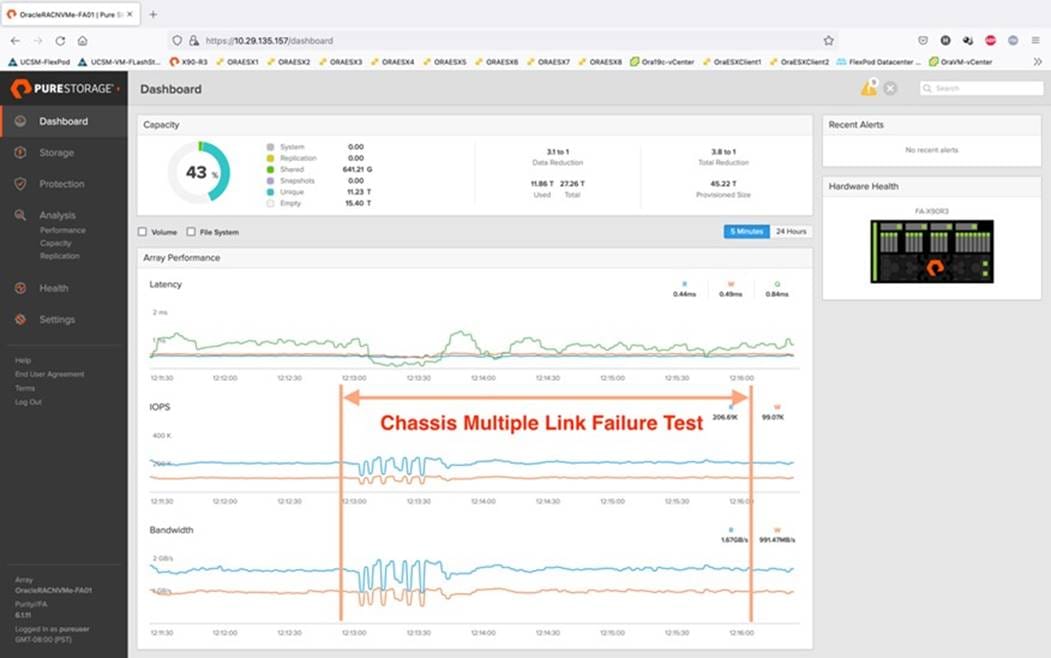The image size is (1051, 658).
Task: Click the 43% capacity donut chart
Action: tap(198, 172)
